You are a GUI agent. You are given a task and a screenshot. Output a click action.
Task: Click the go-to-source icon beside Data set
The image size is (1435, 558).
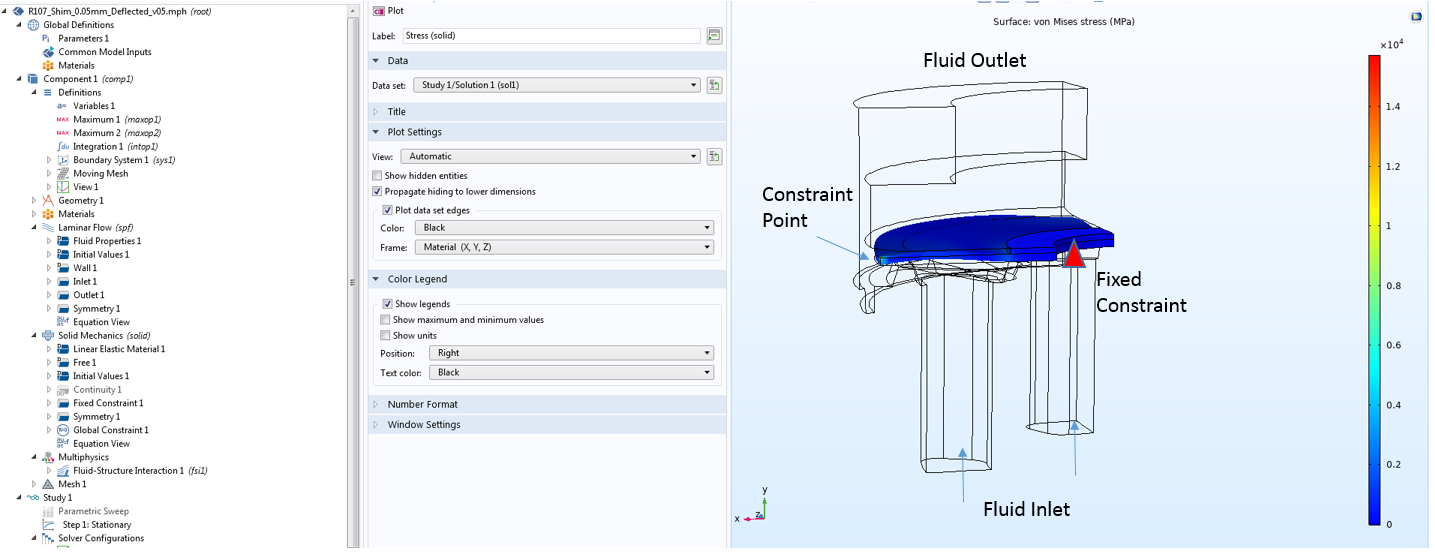(x=714, y=85)
